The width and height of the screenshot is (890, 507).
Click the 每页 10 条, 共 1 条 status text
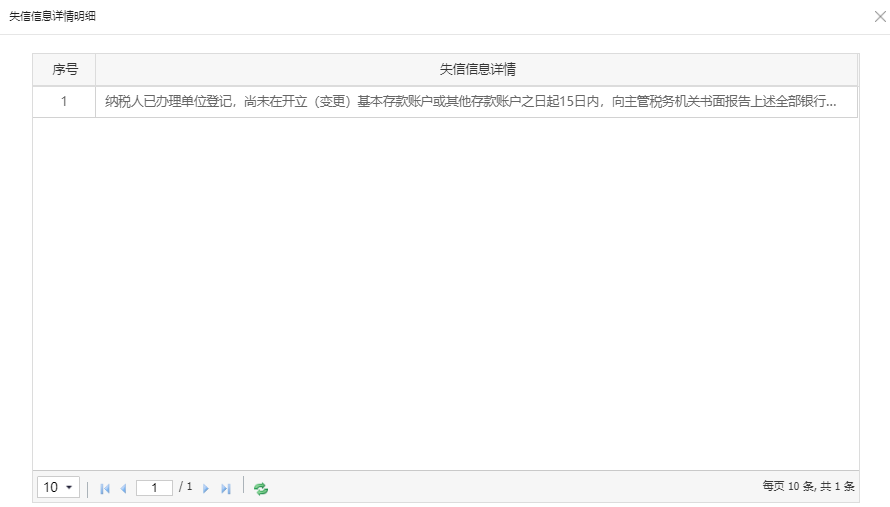tap(808, 486)
